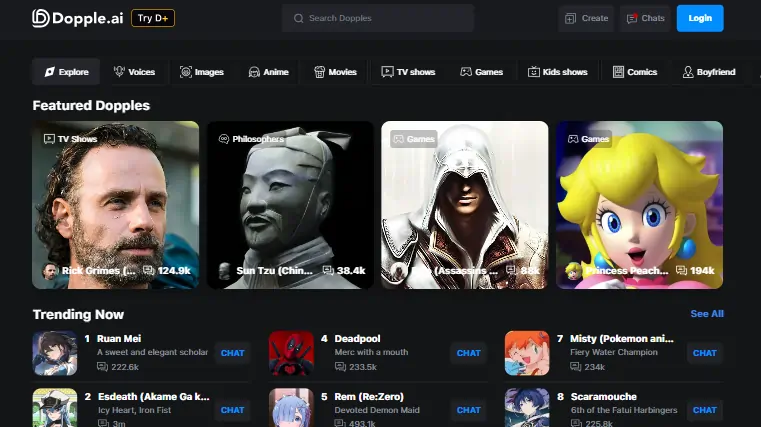761x427 pixels.
Task: Click the Dopple.ai logo
Action: pos(78,18)
